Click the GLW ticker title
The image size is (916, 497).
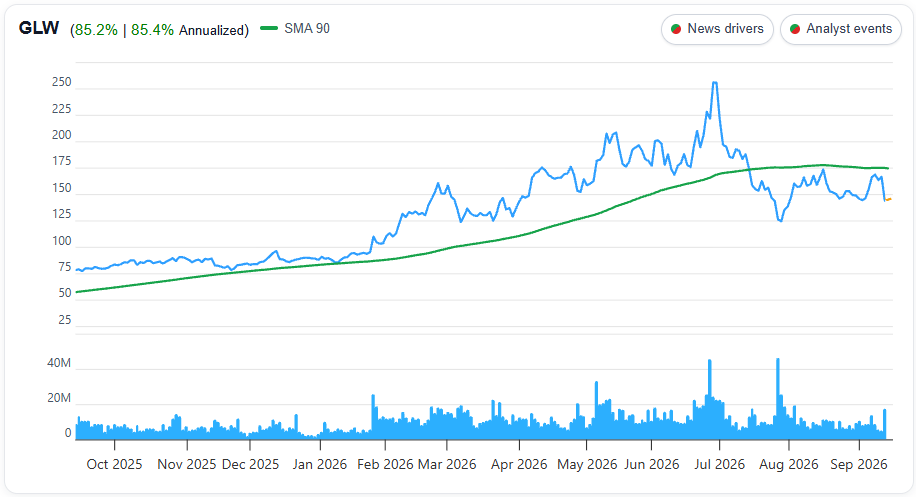[x=39, y=28]
